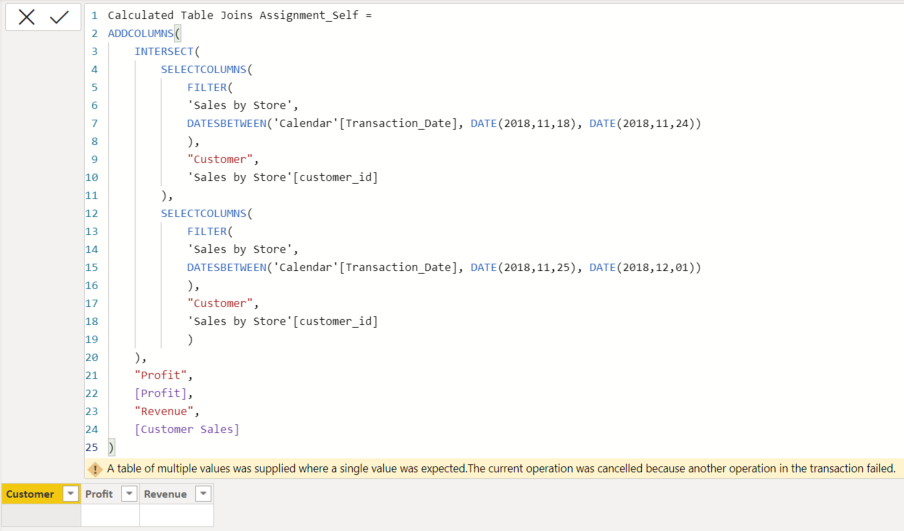Viewport: 904px width, 531px height.
Task: Click DATE(2018,12,01) on line 15
Action: click(x=642, y=268)
